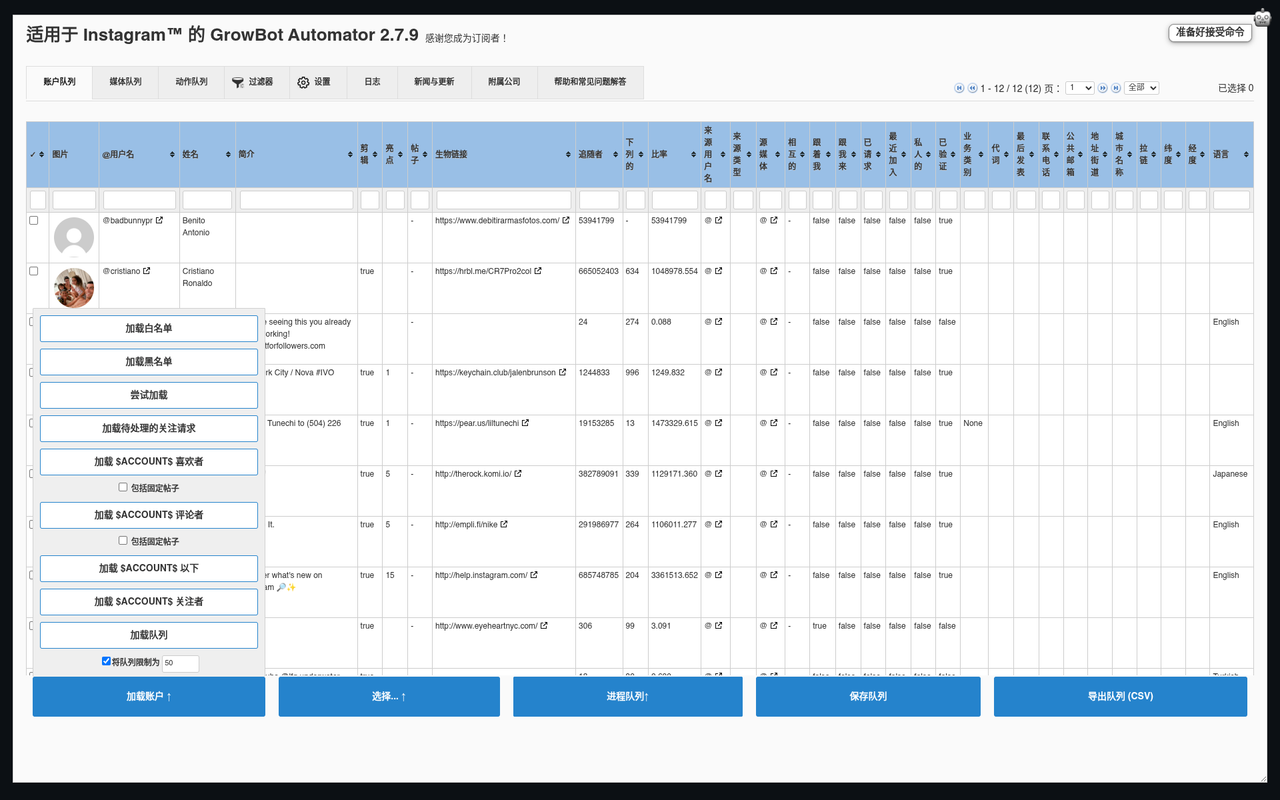Expand the 选择... ↑ menu button
This screenshot has height=800, width=1280.
click(x=389, y=696)
